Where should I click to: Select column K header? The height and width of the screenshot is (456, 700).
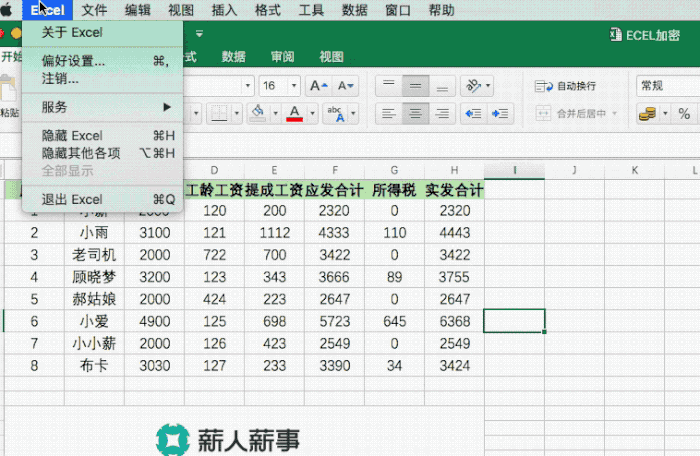click(634, 170)
